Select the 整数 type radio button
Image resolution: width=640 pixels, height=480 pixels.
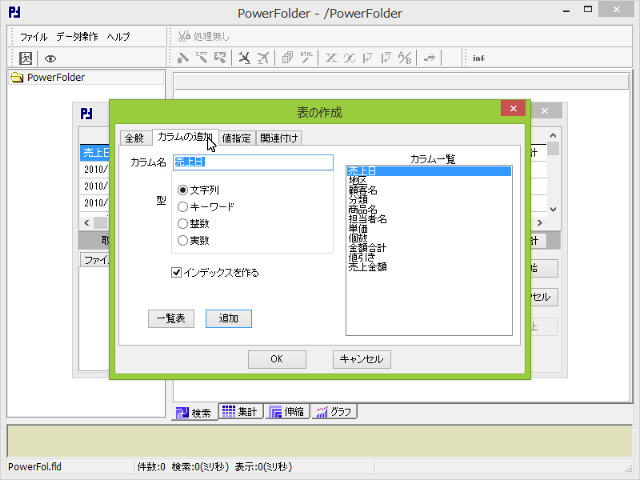click(193, 223)
